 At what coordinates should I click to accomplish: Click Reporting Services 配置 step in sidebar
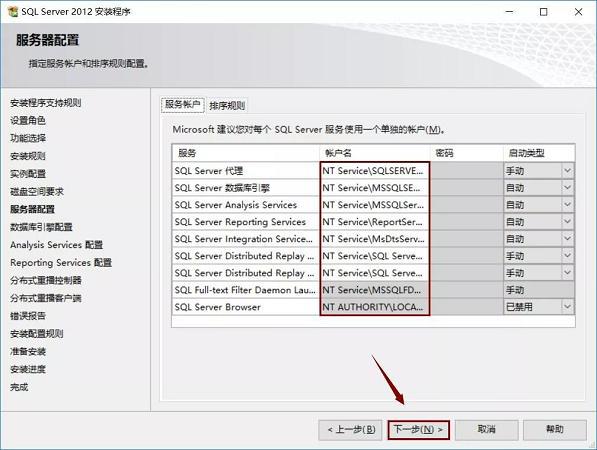61,263
